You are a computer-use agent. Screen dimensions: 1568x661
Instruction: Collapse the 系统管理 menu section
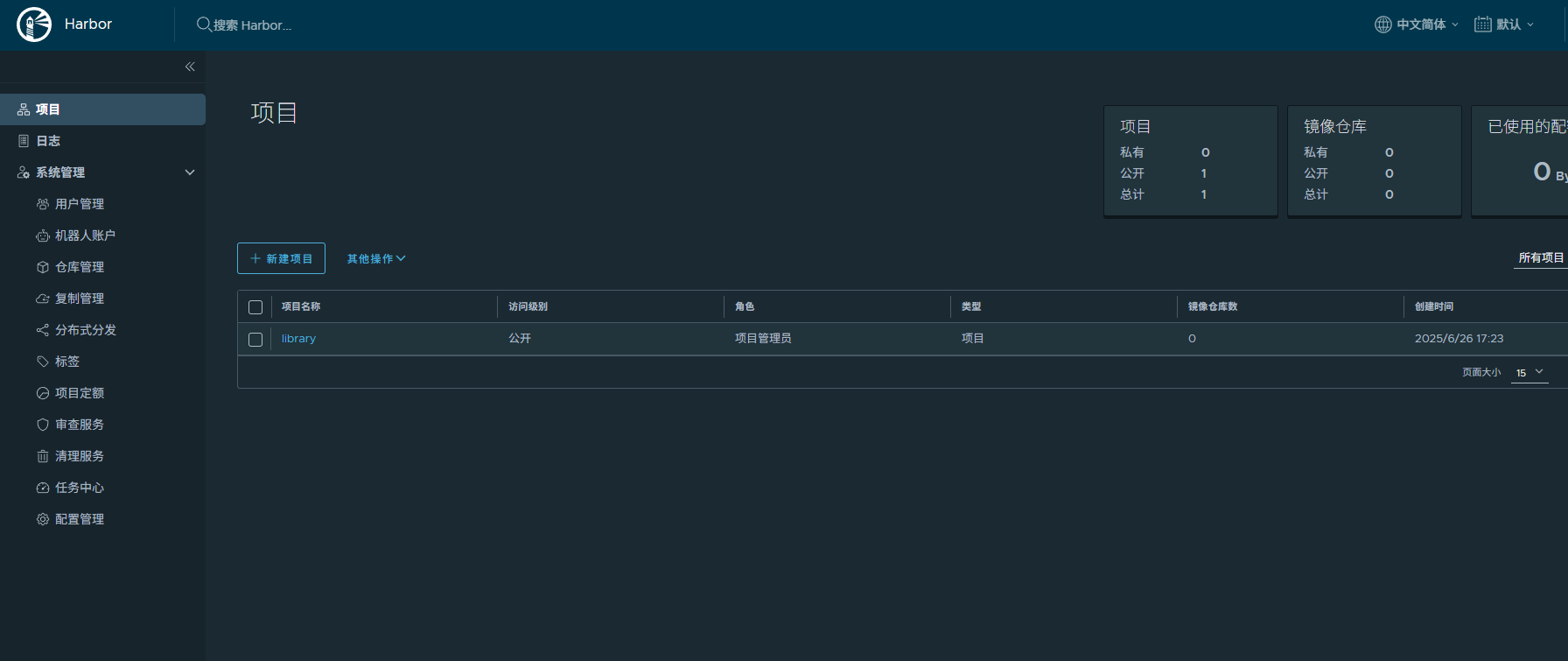(x=189, y=172)
